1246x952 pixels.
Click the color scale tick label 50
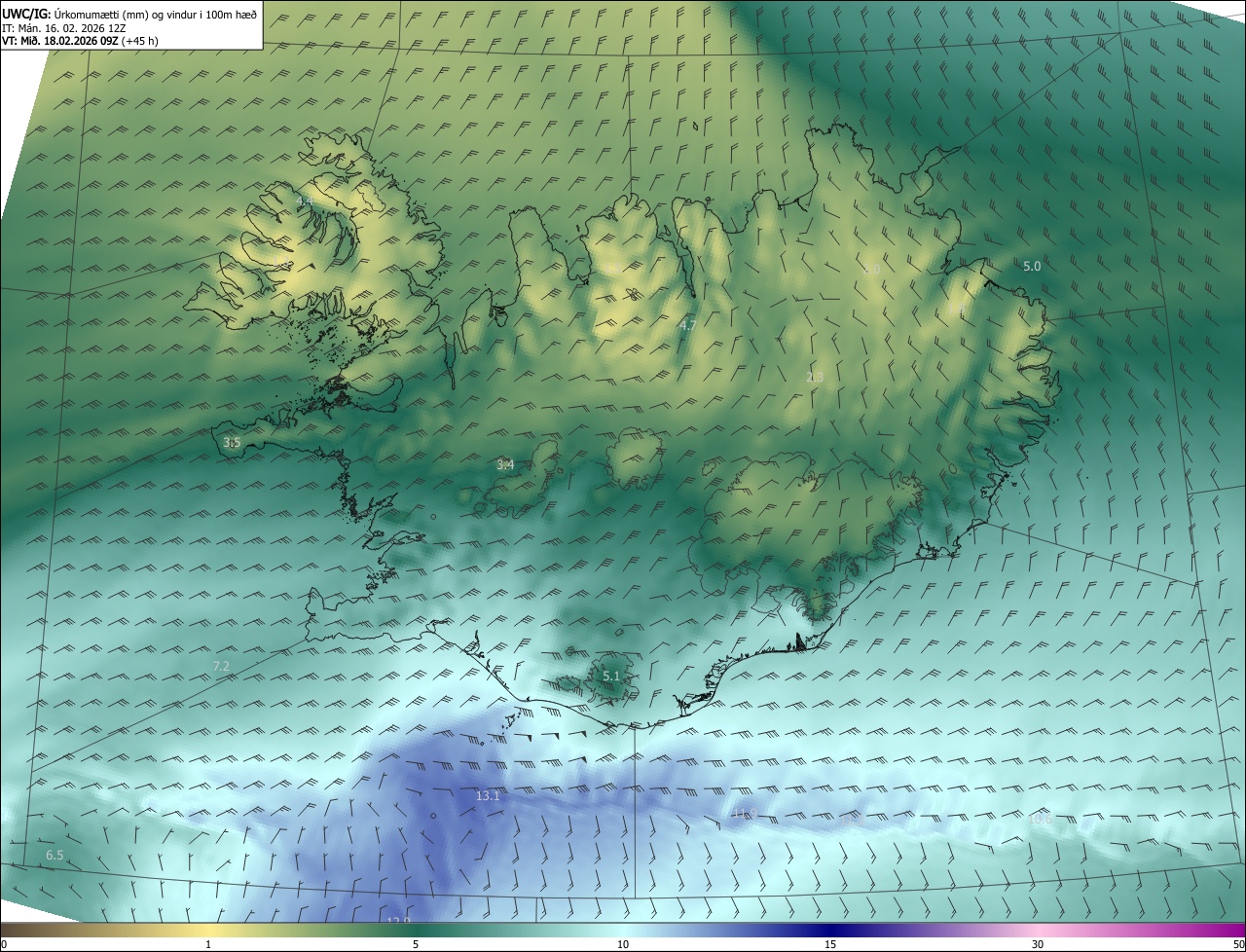point(1239,944)
